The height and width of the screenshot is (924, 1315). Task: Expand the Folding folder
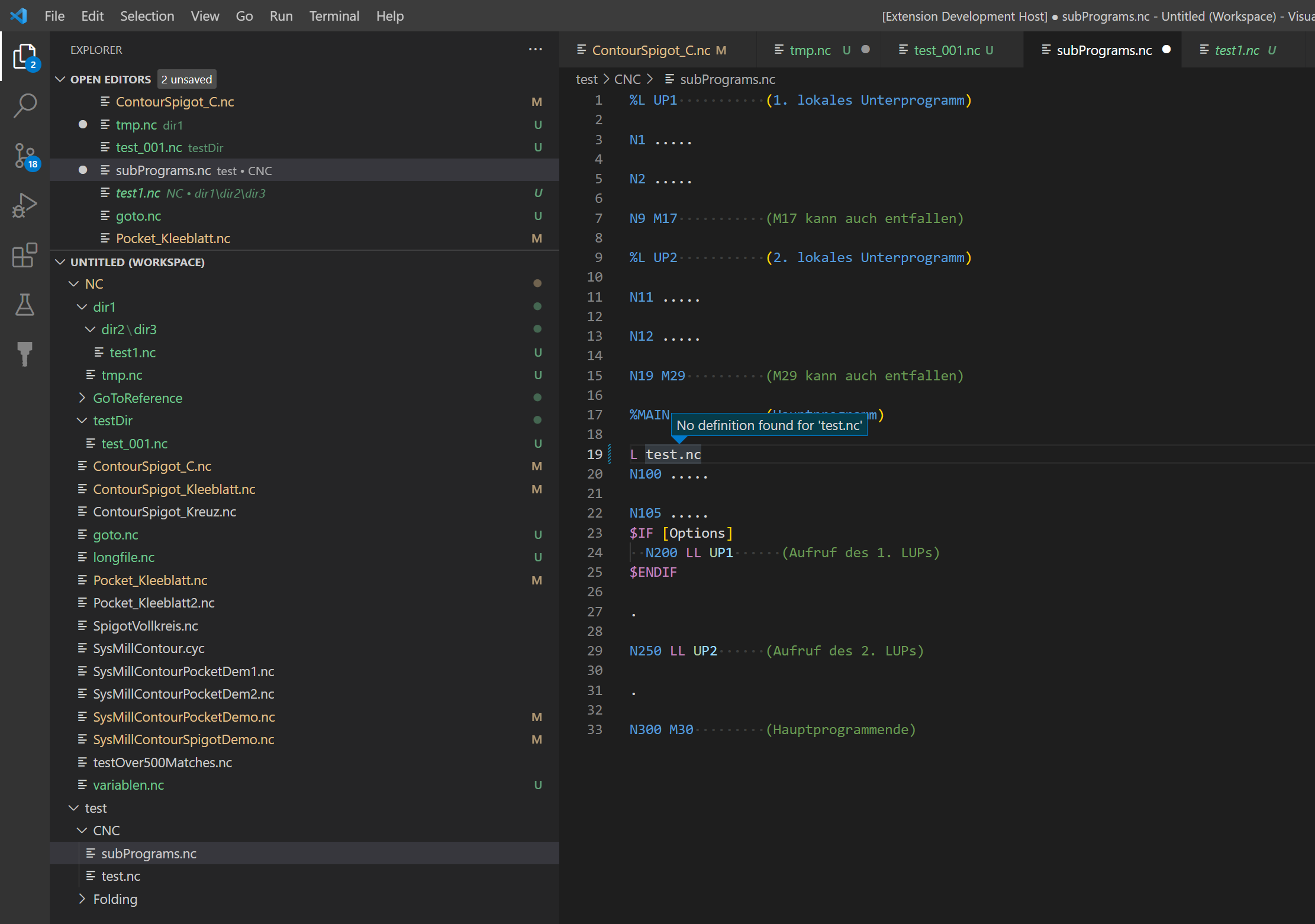(82, 899)
